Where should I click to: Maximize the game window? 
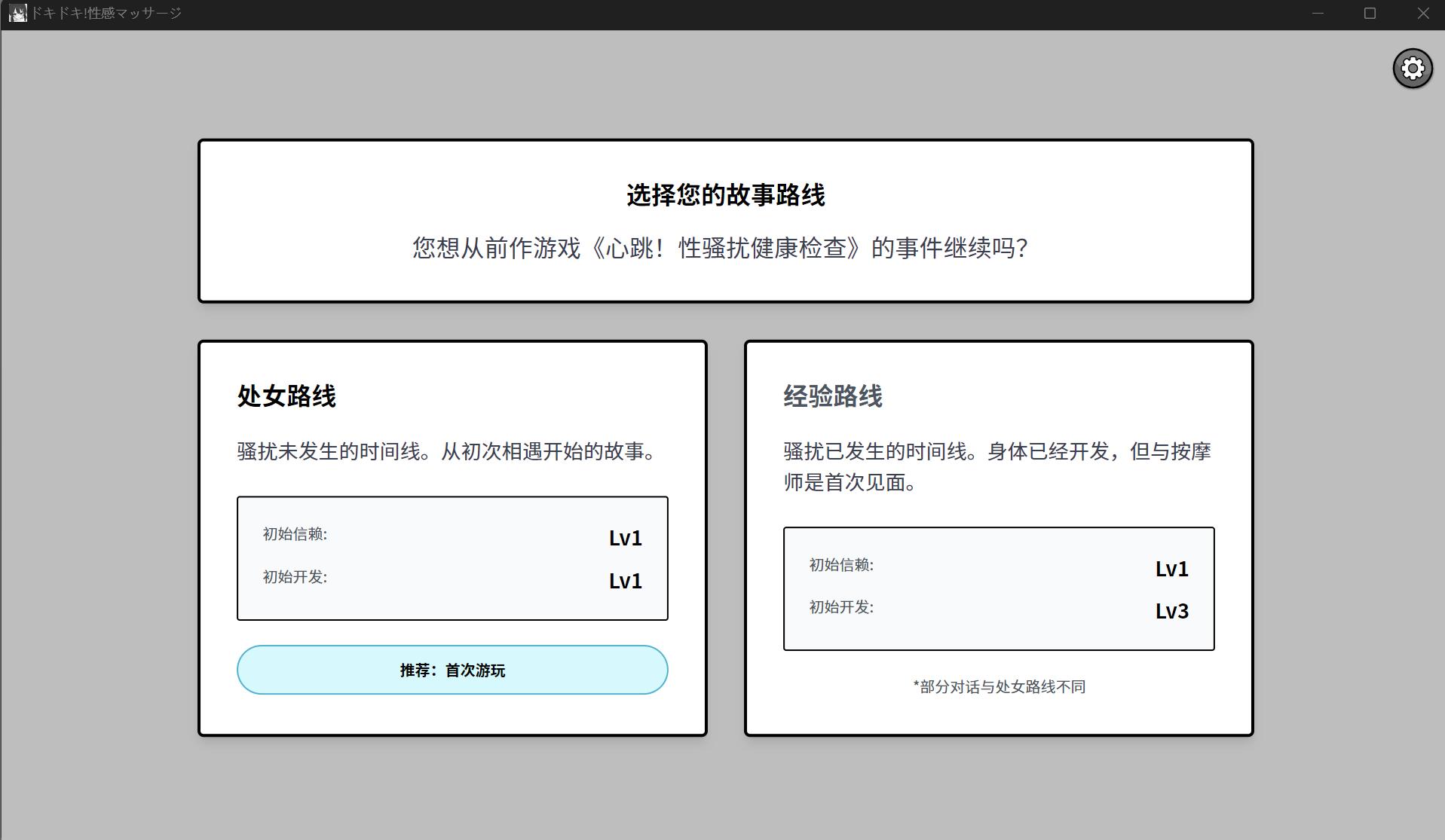(1370, 14)
